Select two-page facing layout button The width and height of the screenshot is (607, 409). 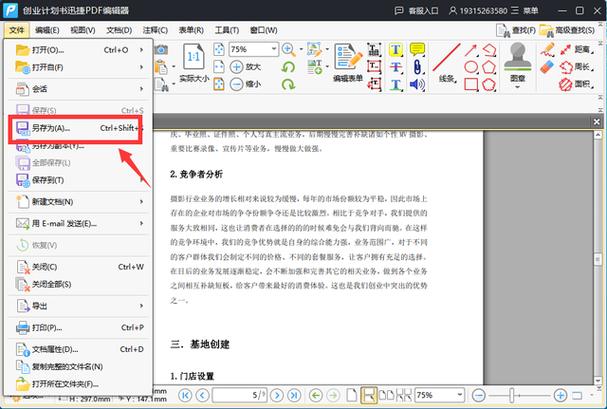(x=386, y=395)
